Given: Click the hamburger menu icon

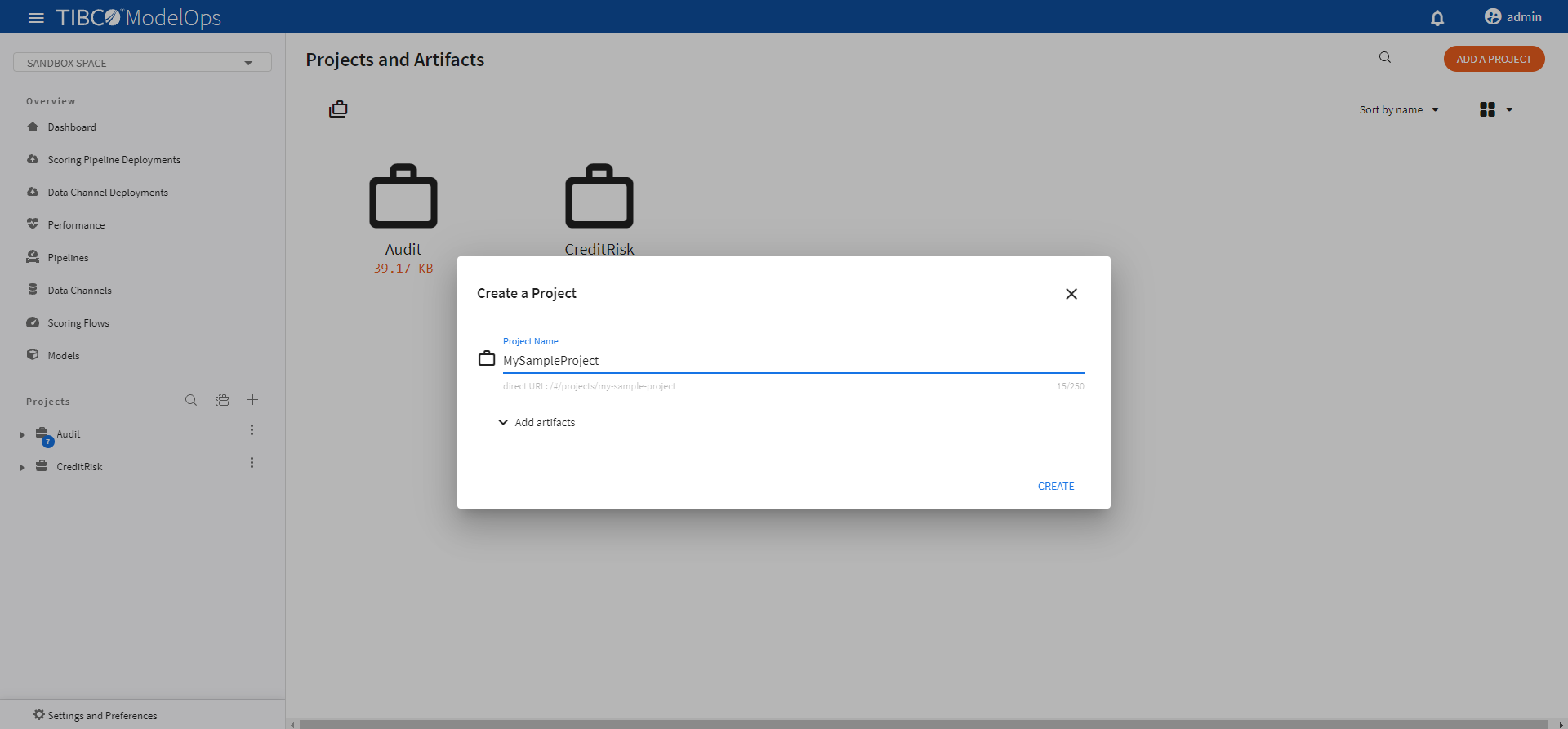Looking at the screenshot, I should pyautogui.click(x=36, y=17).
